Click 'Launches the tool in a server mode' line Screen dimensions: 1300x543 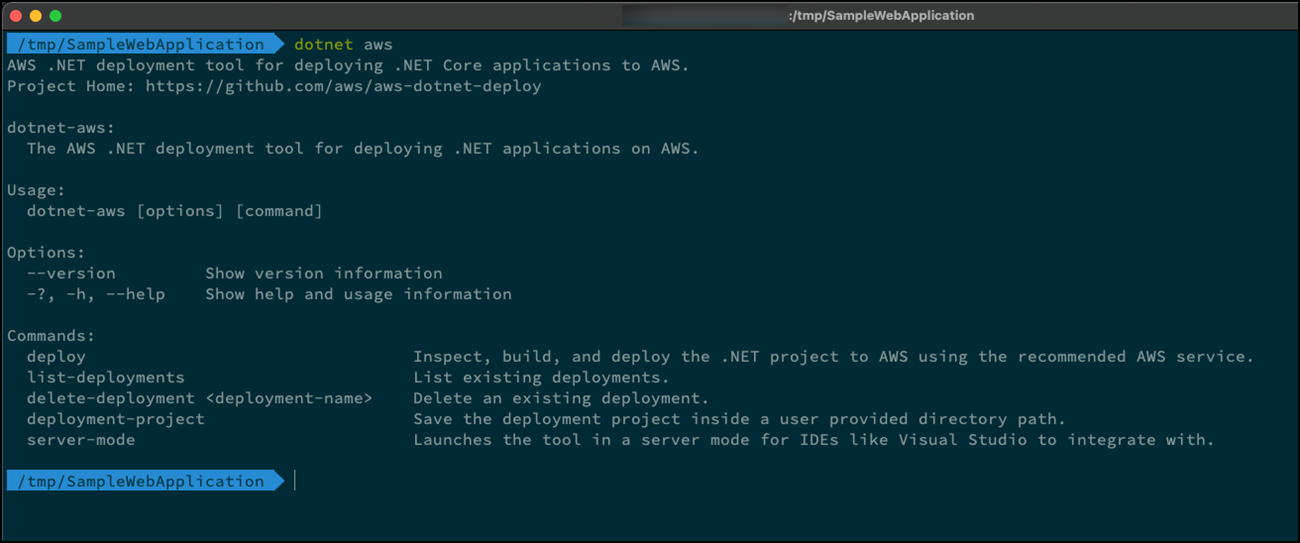tap(814, 439)
